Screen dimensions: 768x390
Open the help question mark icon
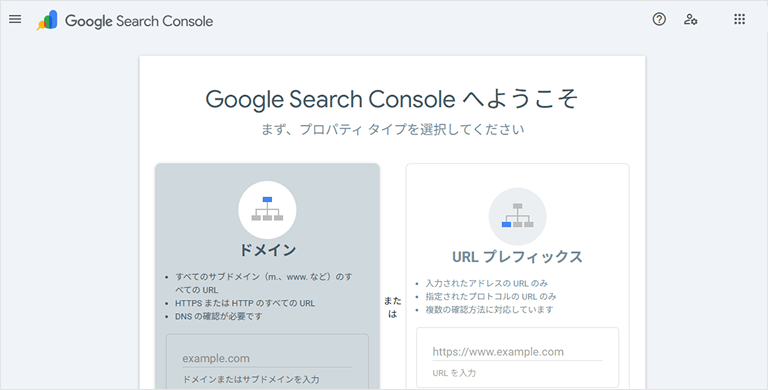659,20
